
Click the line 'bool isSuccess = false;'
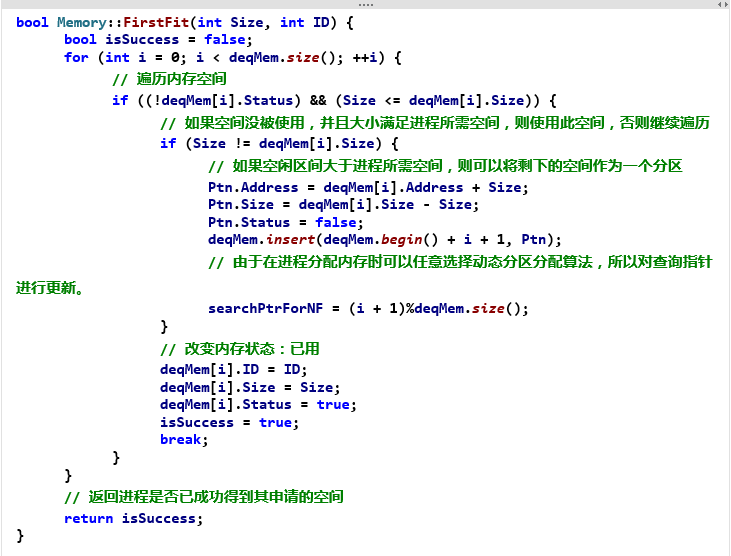(x=158, y=40)
